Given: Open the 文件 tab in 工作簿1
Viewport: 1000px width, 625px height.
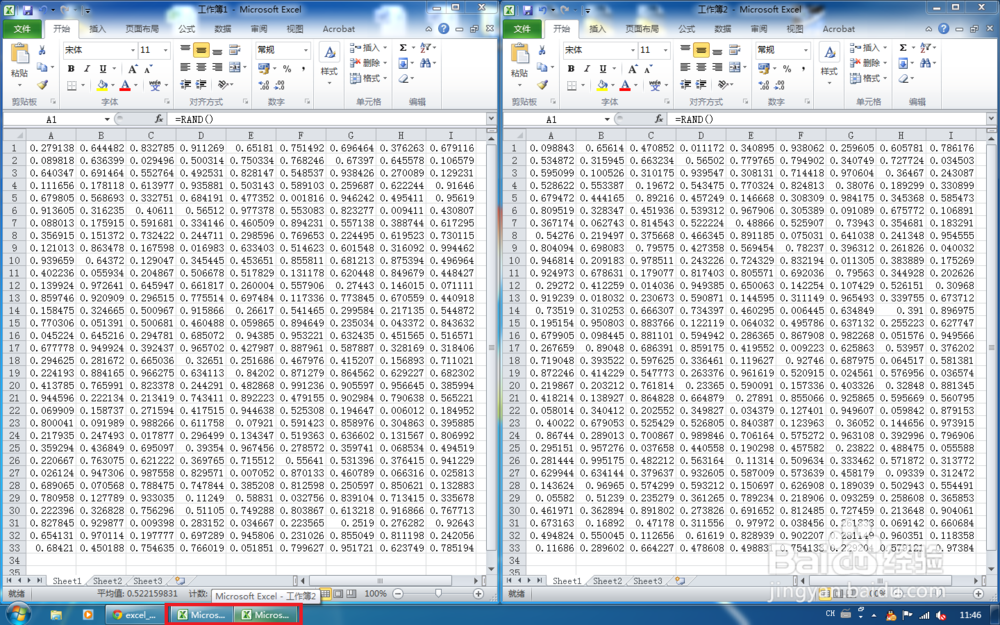Looking at the screenshot, I should click(x=22, y=29).
